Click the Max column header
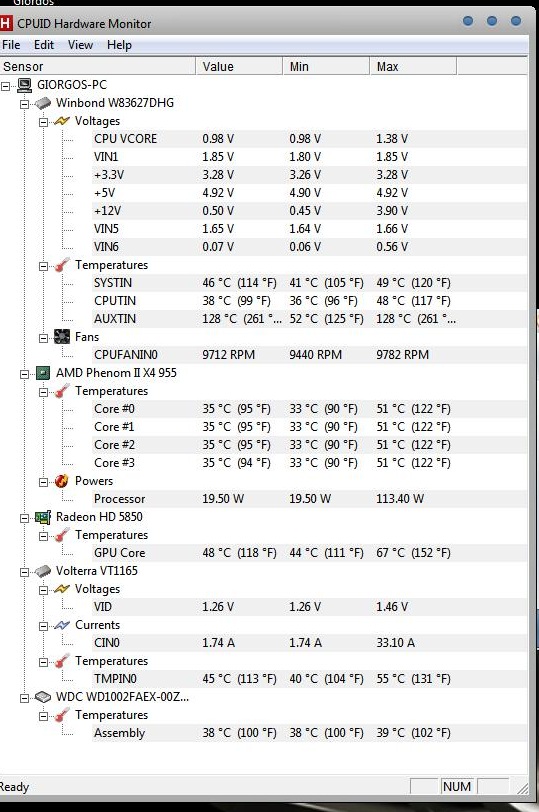539x812 pixels. coord(413,67)
